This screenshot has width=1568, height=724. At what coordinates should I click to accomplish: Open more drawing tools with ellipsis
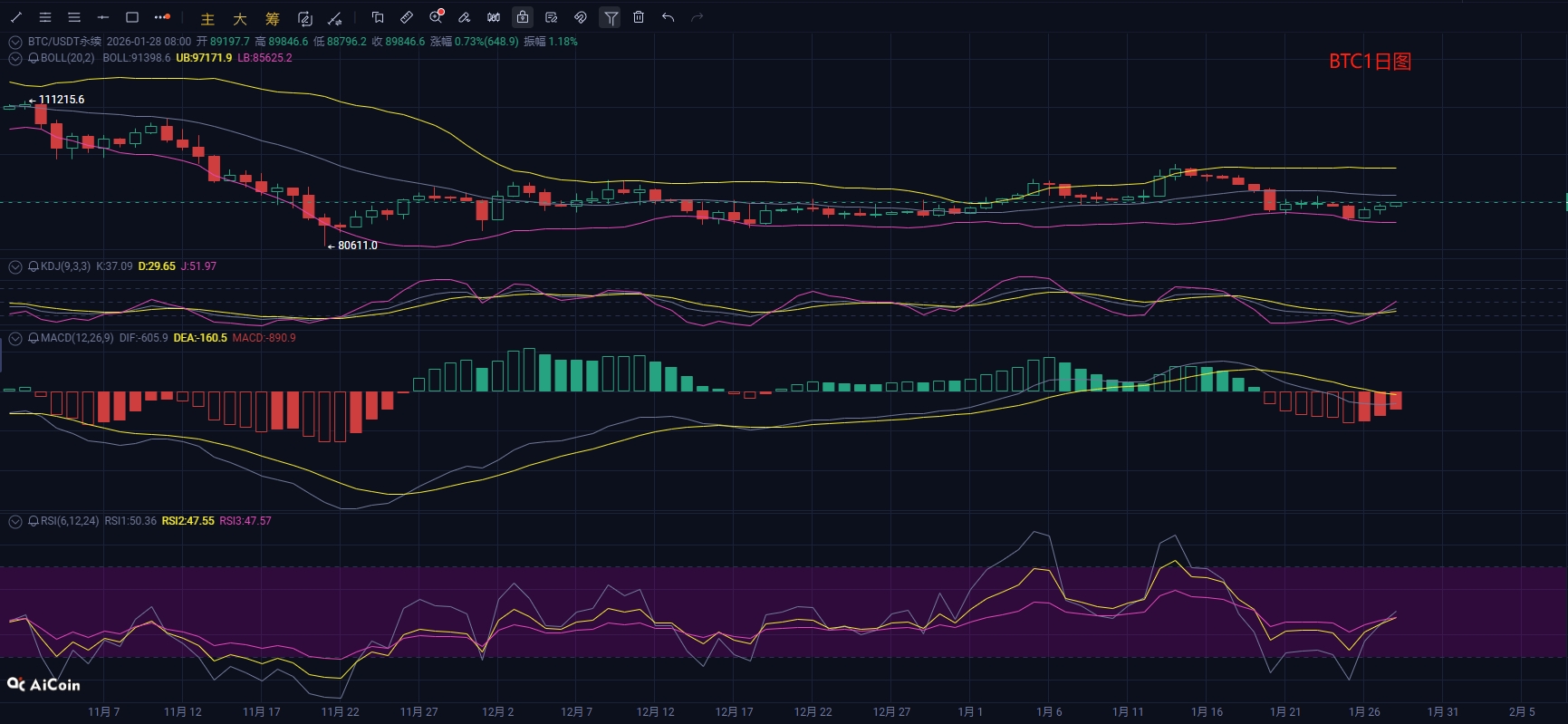(x=162, y=17)
